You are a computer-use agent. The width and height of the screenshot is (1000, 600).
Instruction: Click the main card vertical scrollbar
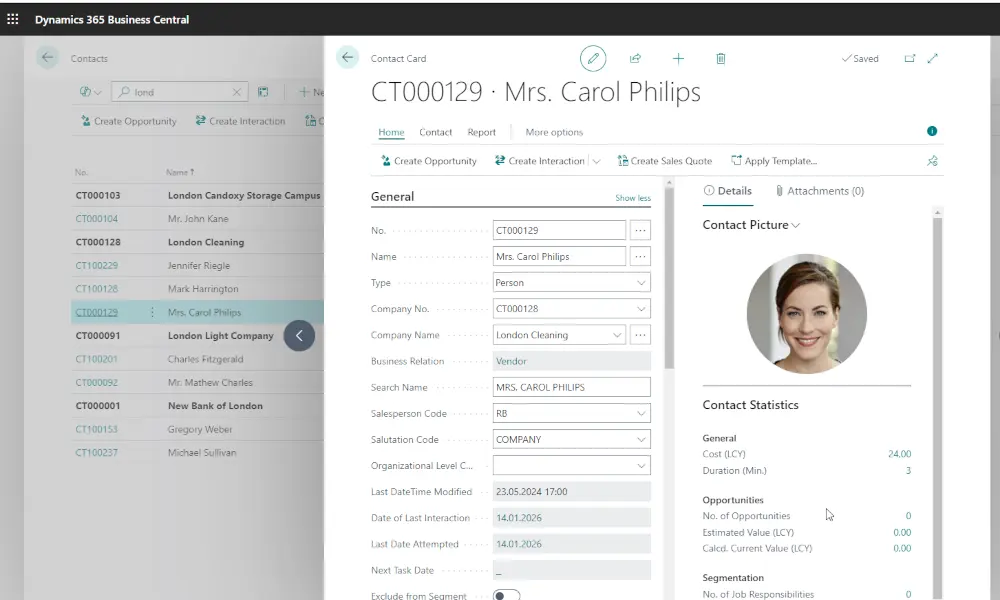669,278
